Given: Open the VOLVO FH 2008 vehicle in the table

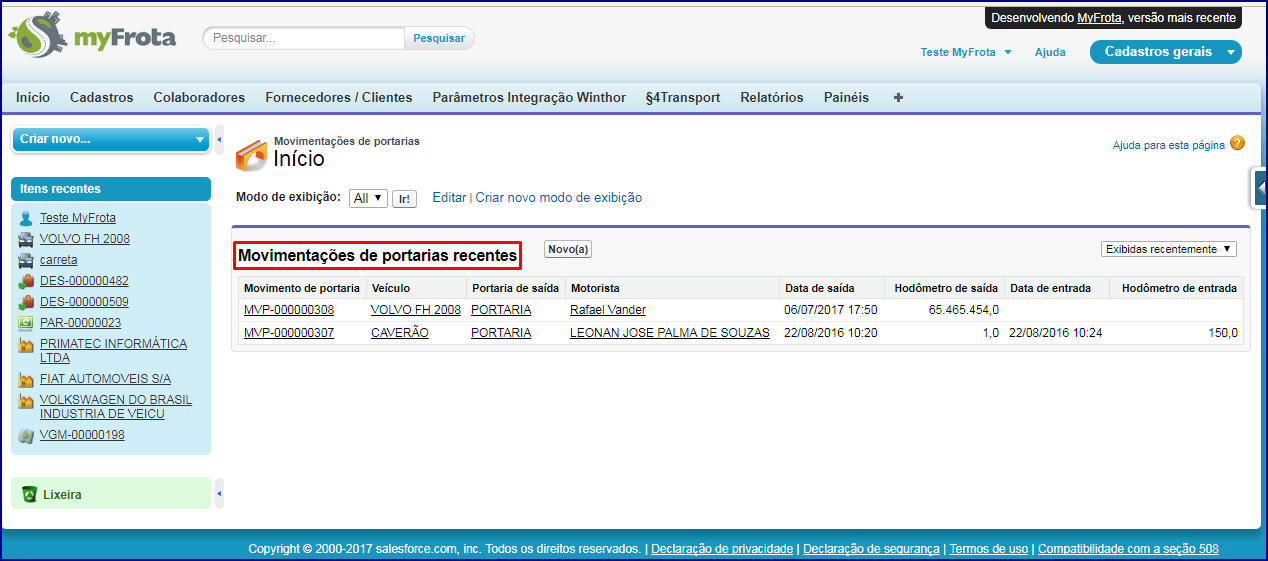Looking at the screenshot, I should tap(416, 310).
